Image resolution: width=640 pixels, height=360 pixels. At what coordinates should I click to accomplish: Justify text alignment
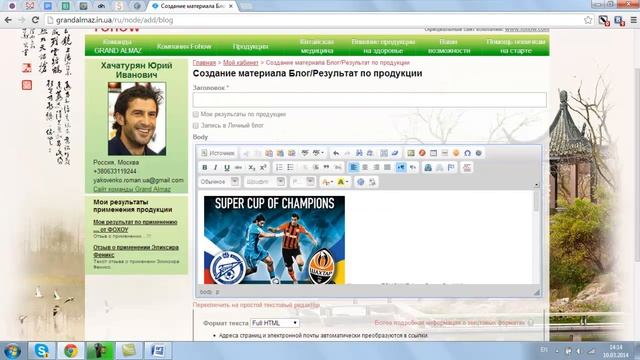(x=387, y=167)
